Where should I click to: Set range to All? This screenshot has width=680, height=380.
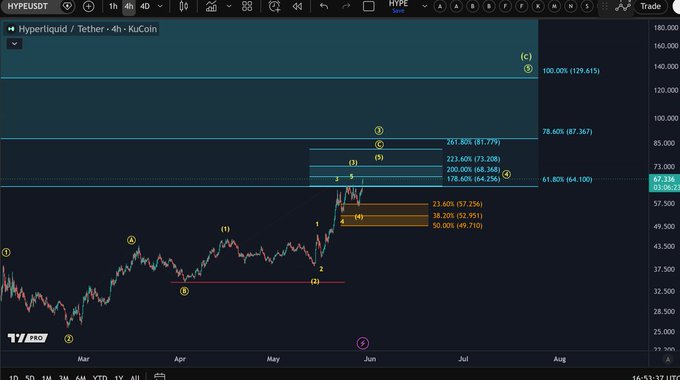coord(135,377)
